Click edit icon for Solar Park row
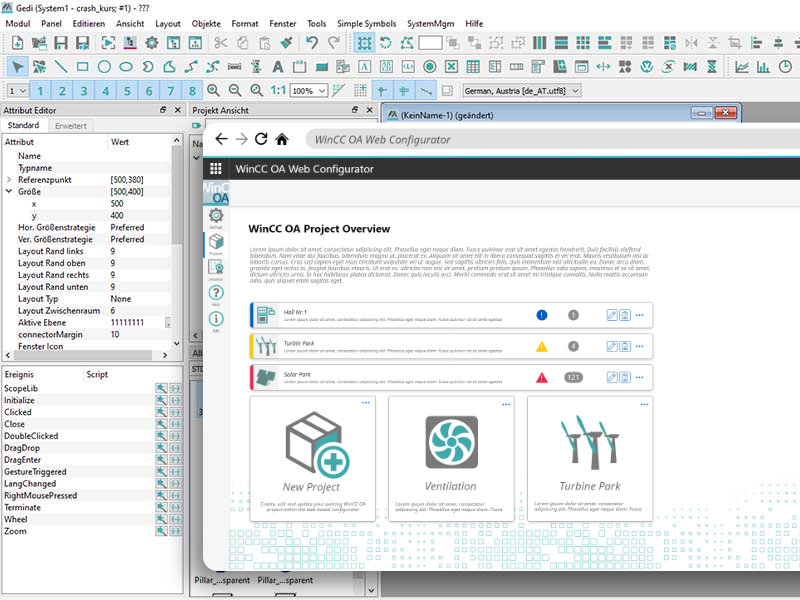The height and width of the screenshot is (600, 800). (613, 377)
